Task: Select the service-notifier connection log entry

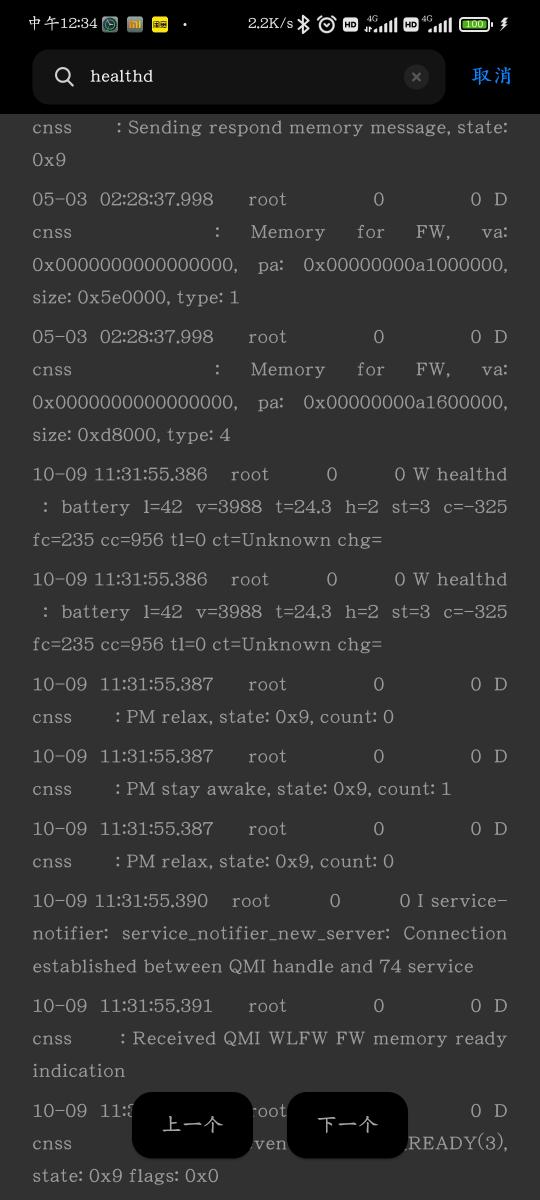Action: [x=270, y=933]
